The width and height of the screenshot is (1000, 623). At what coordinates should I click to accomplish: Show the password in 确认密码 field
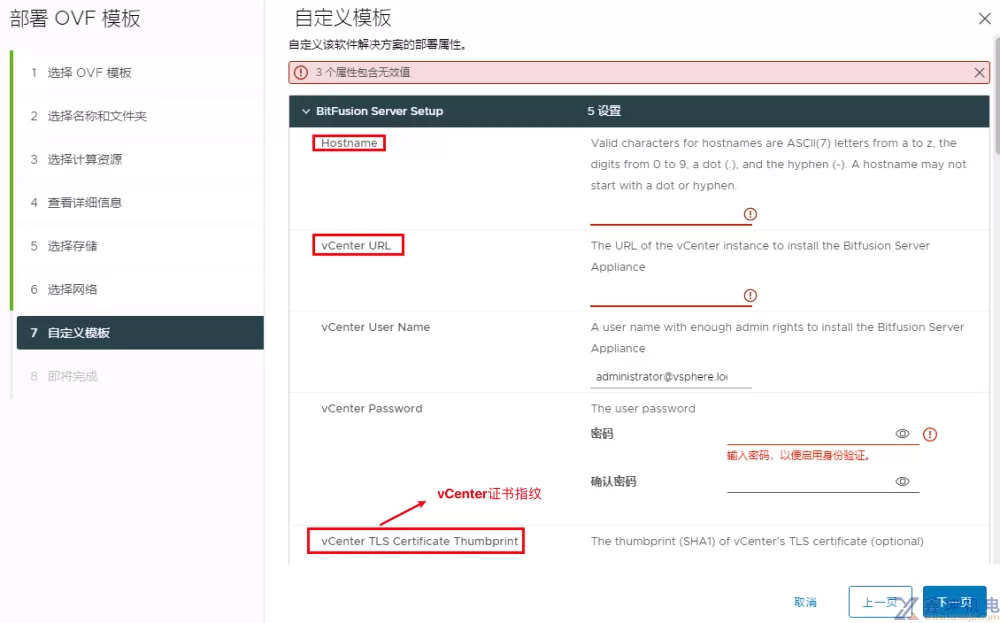pos(902,481)
